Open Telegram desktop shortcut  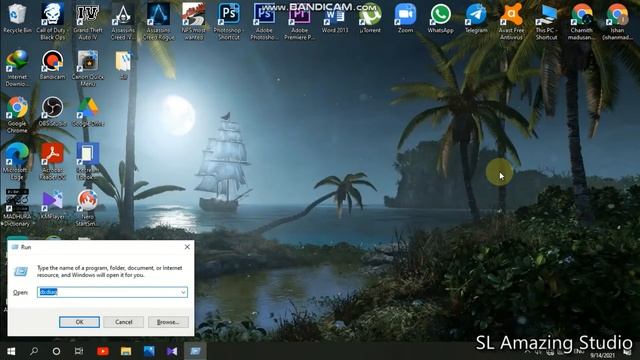(476, 18)
